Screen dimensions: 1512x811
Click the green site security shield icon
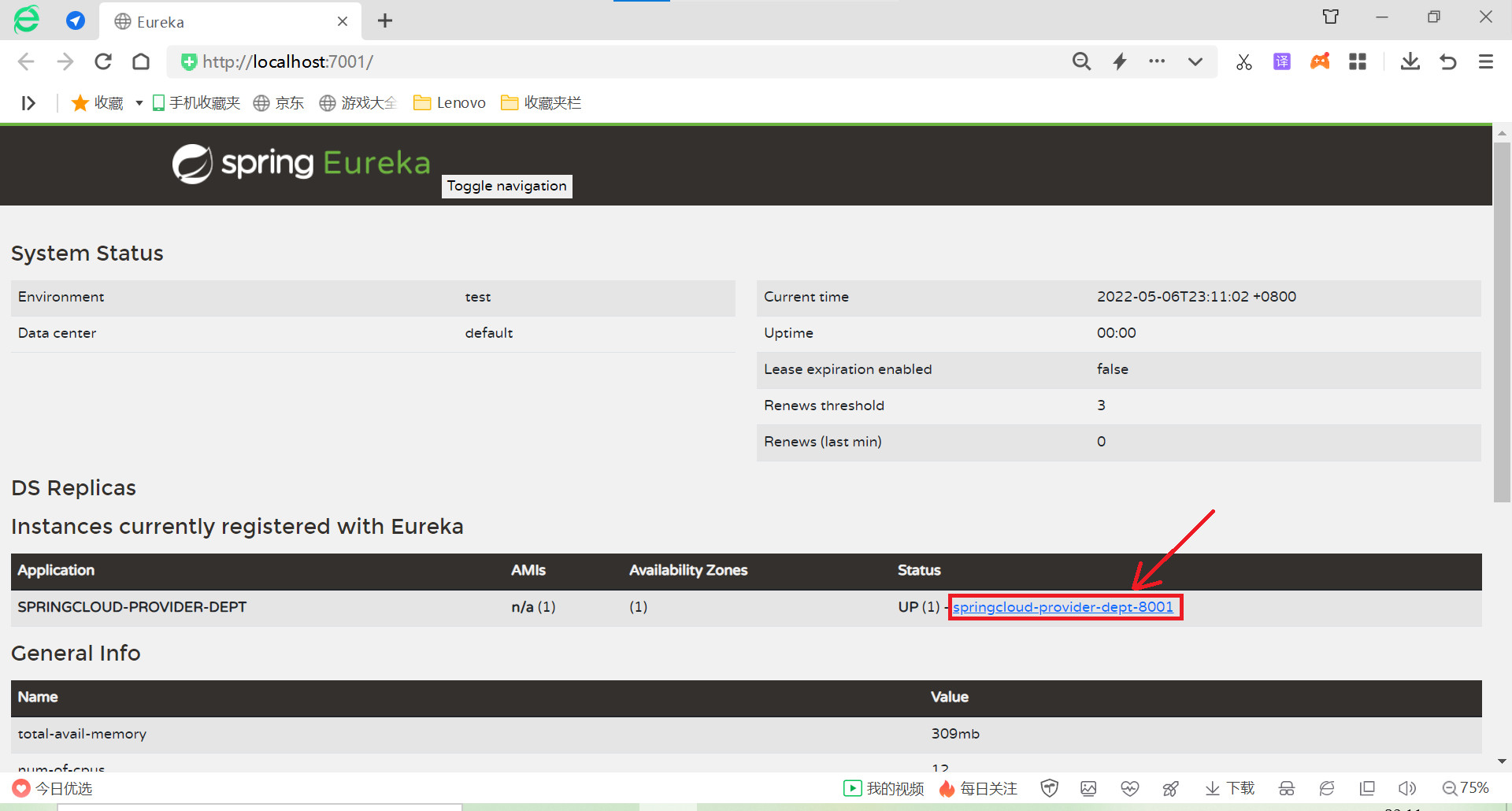point(189,61)
